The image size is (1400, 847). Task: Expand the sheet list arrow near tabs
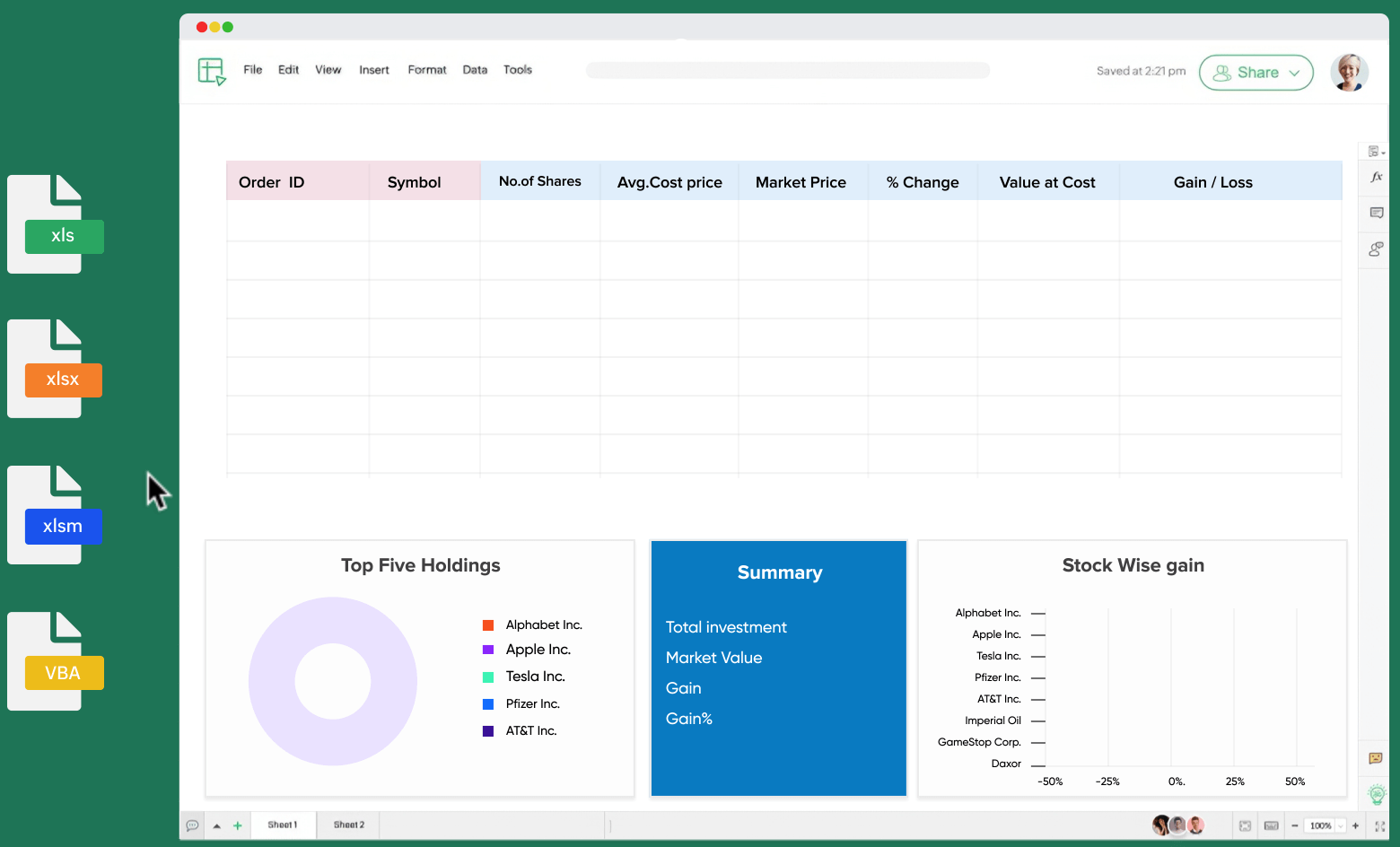216,825
